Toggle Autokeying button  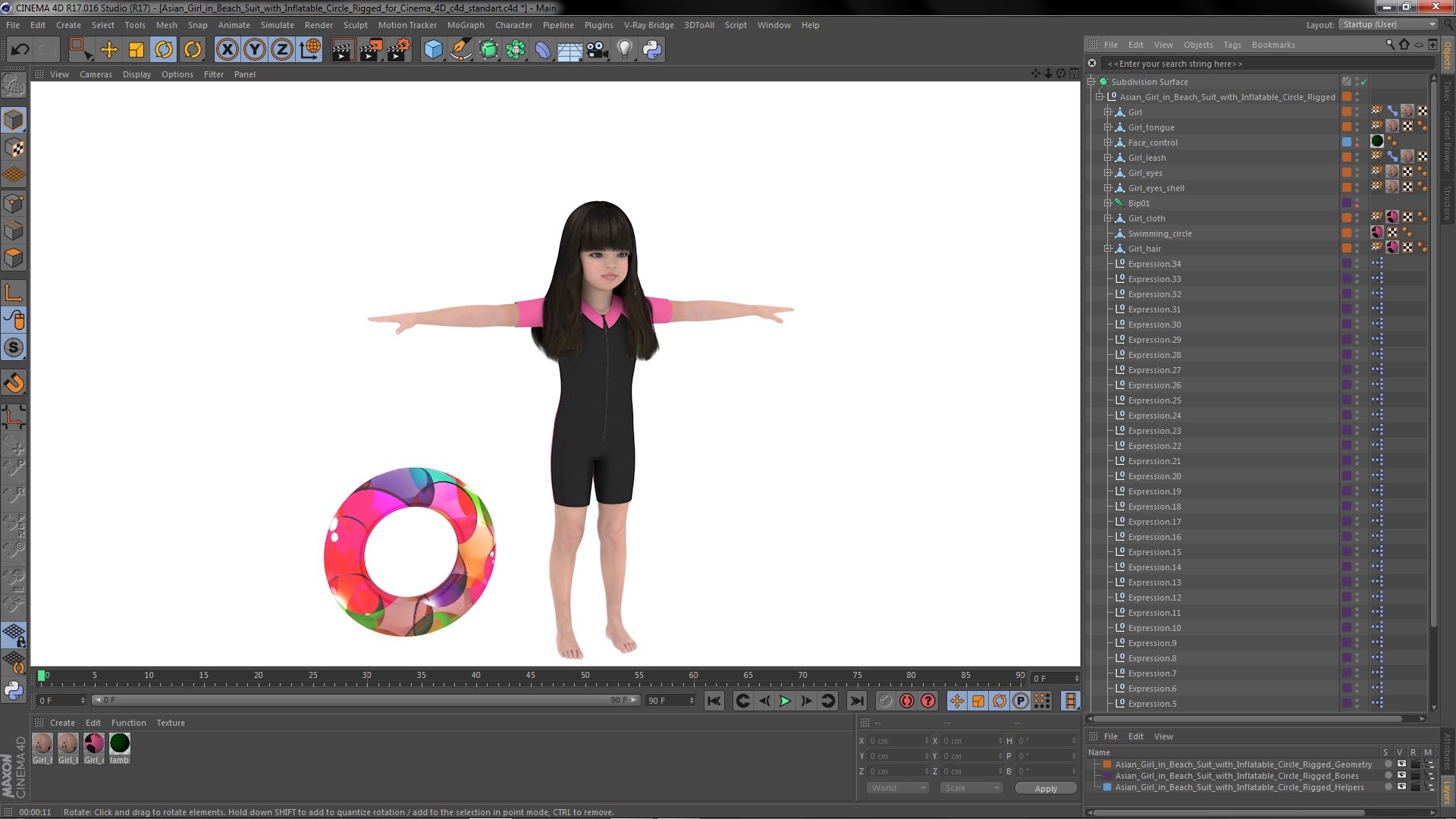click(x=907, y=701)
